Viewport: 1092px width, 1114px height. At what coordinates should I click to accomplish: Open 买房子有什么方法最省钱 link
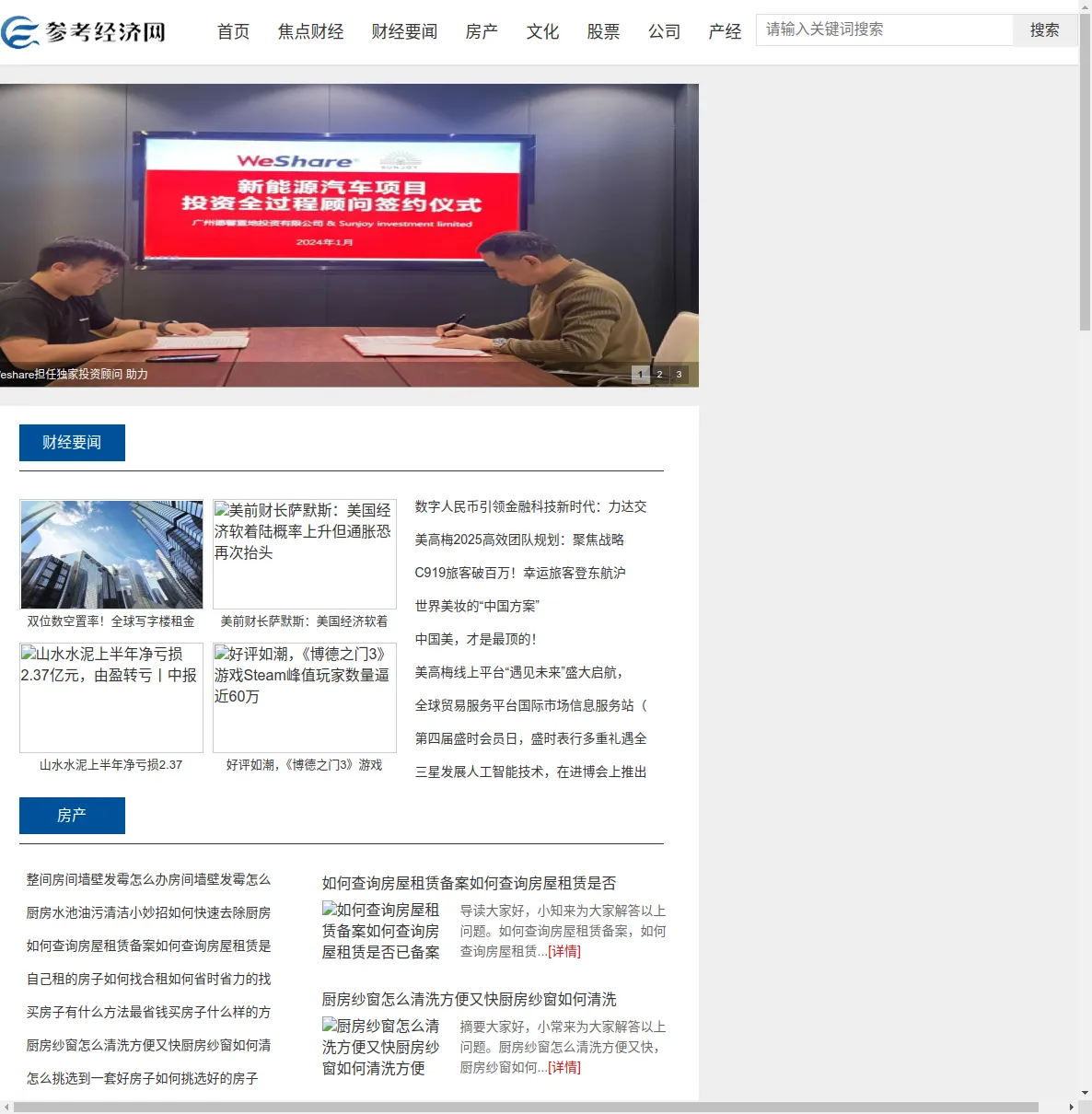tap(149, 1012)
